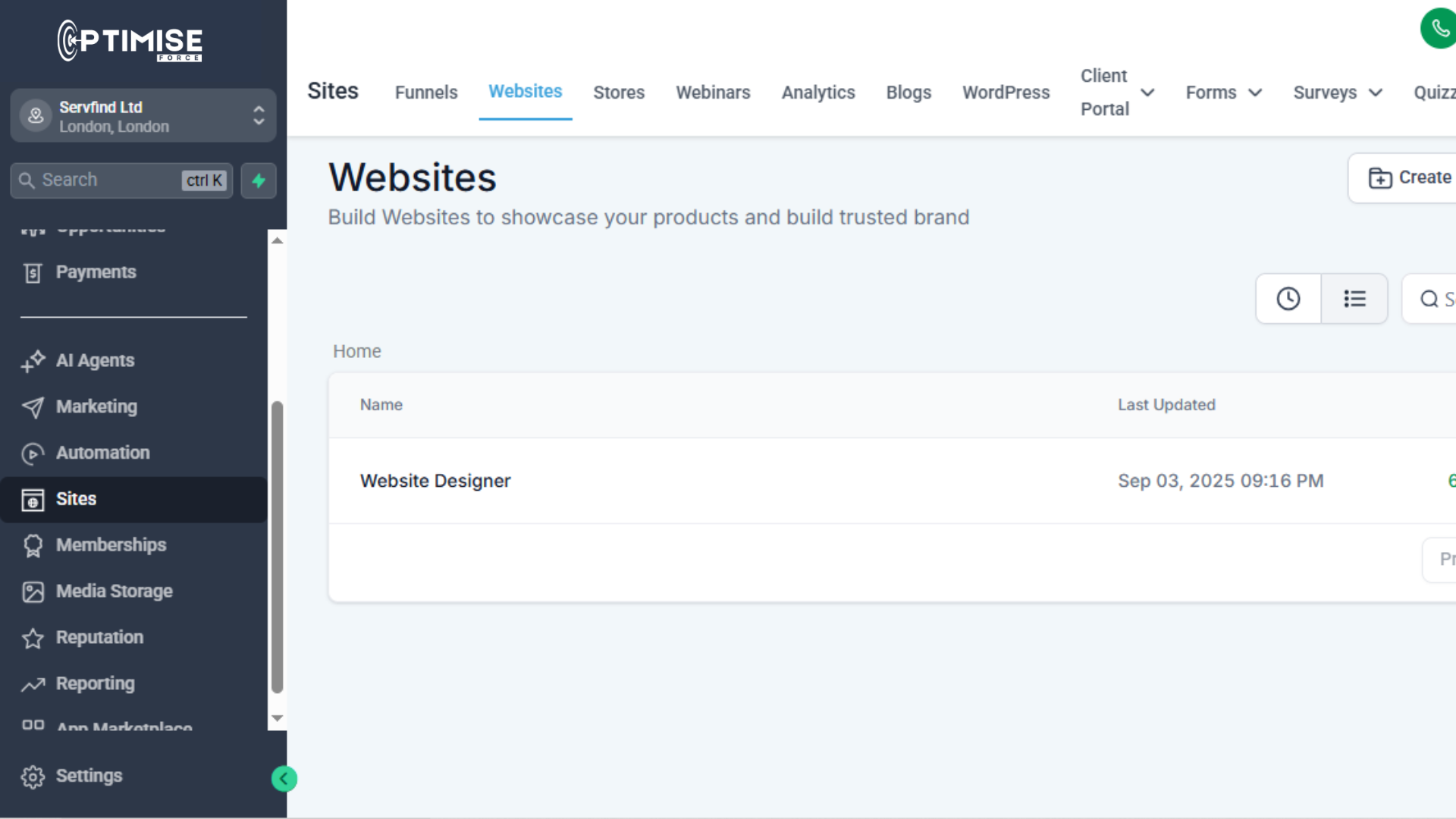Expand the Forms dropdown chevron
The image size is (1456, 819).
pyautogui.click(x=1255, y=93)
